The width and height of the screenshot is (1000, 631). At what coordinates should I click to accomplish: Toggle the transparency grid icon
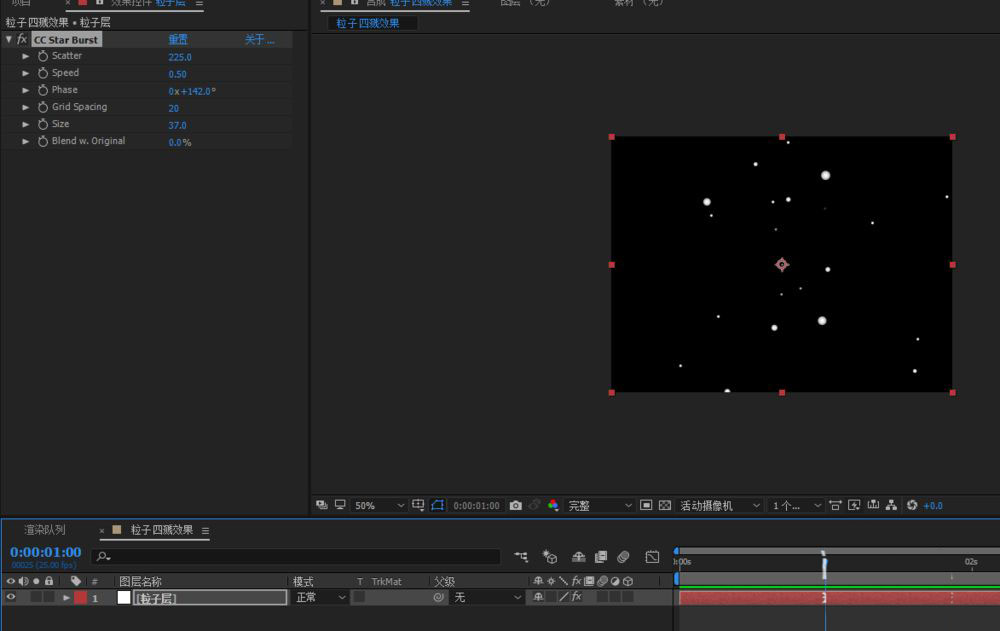pos(664,506)
